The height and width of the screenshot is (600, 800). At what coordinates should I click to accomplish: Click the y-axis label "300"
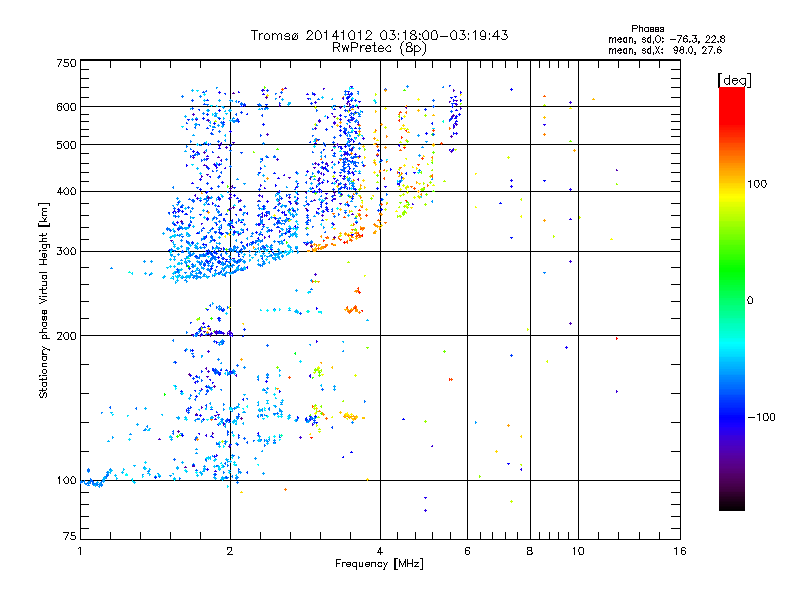pyautogui.click(x=66, y=252)
